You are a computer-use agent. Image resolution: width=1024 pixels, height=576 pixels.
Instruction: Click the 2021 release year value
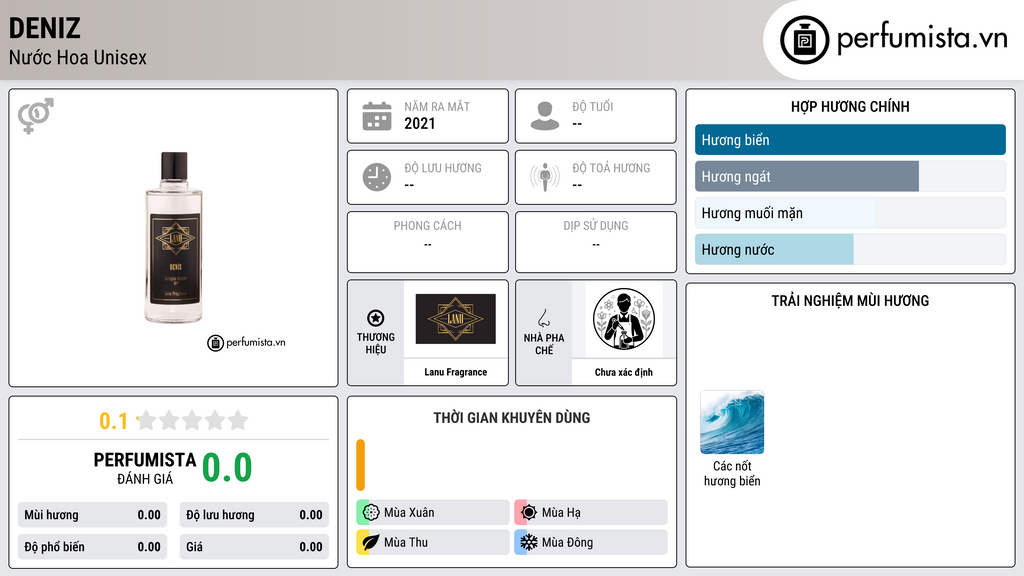tap(419, 123)
